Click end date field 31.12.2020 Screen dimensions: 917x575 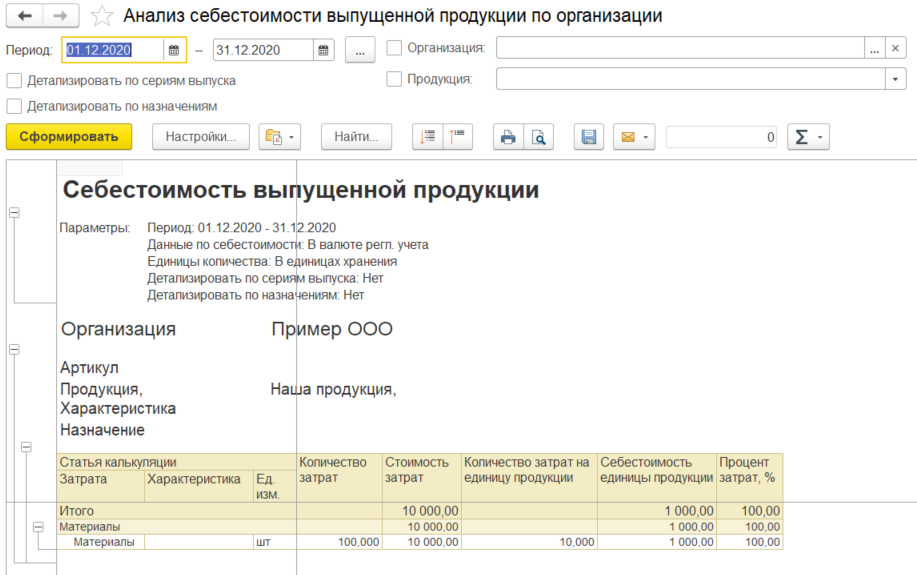263,50
